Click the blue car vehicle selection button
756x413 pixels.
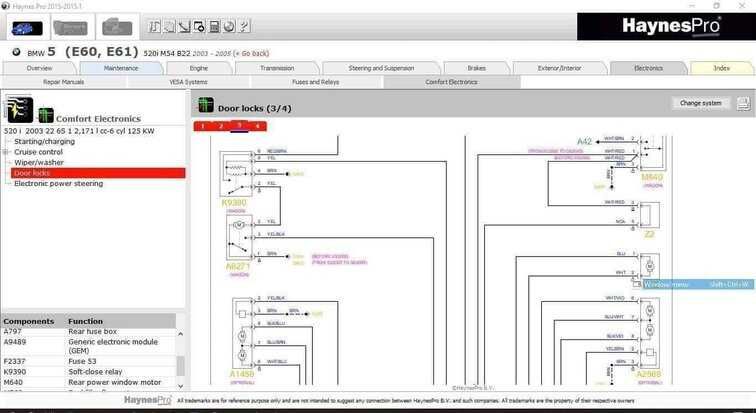click(x=27, y=27)
